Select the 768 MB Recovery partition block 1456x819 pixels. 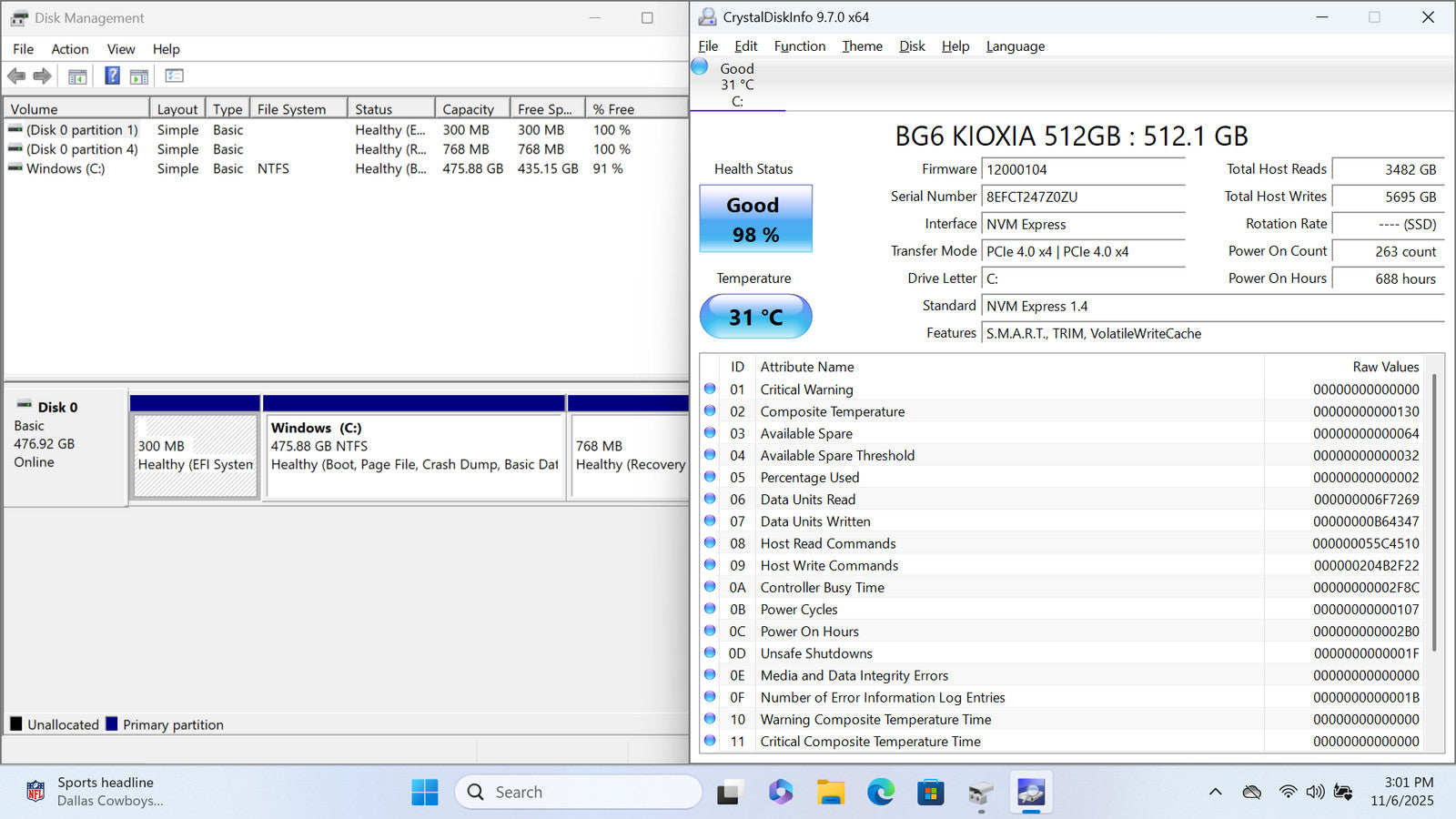628,455
